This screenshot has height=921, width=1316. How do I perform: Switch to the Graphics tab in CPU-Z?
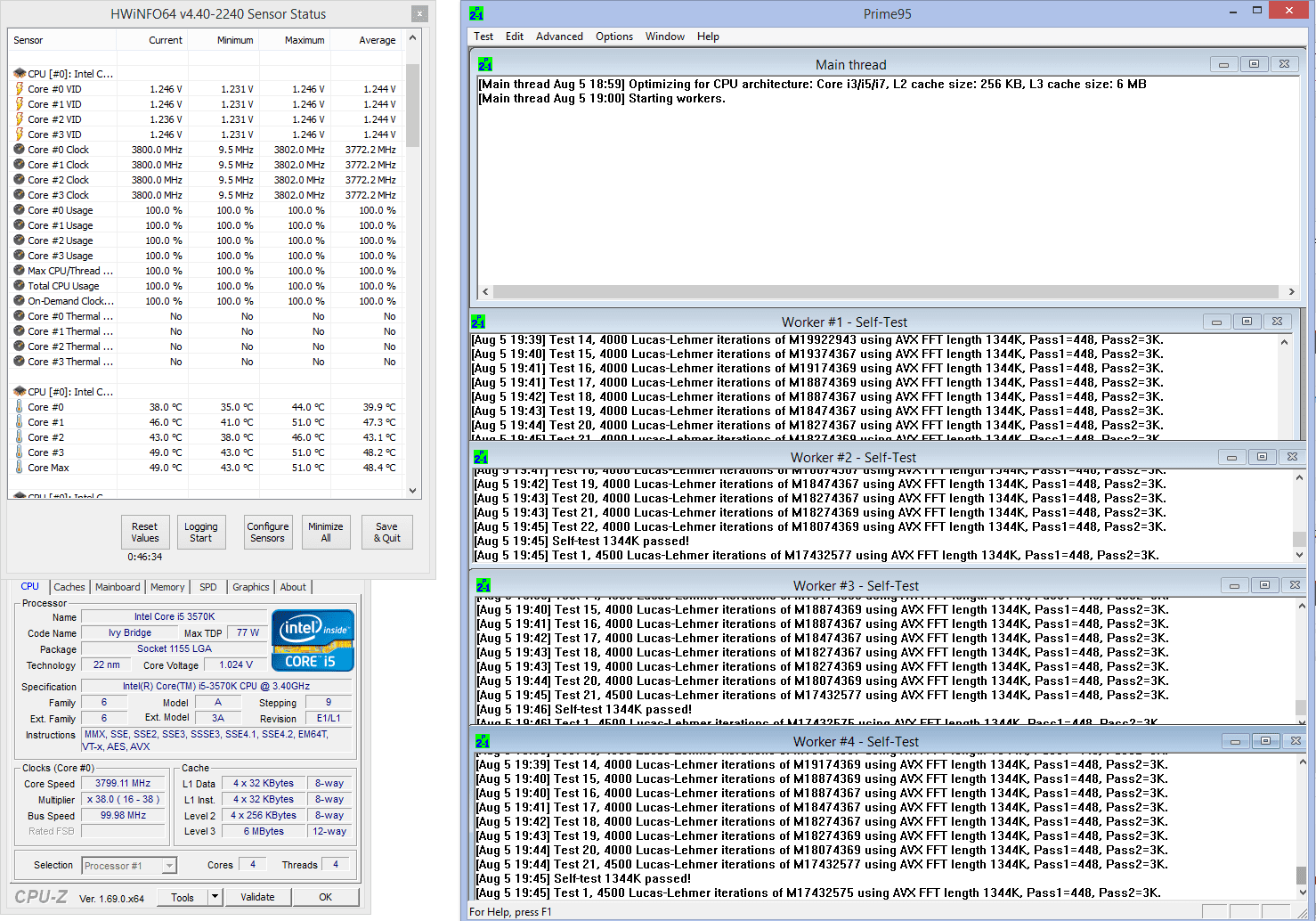251,587
